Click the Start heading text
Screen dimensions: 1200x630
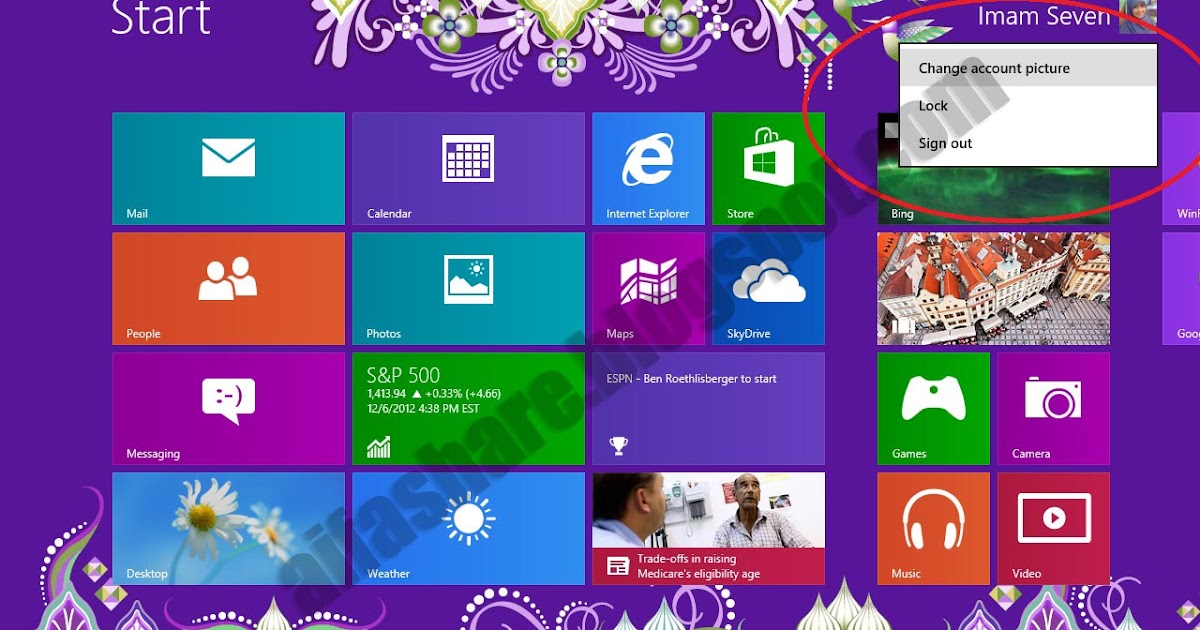click(161, 17)
